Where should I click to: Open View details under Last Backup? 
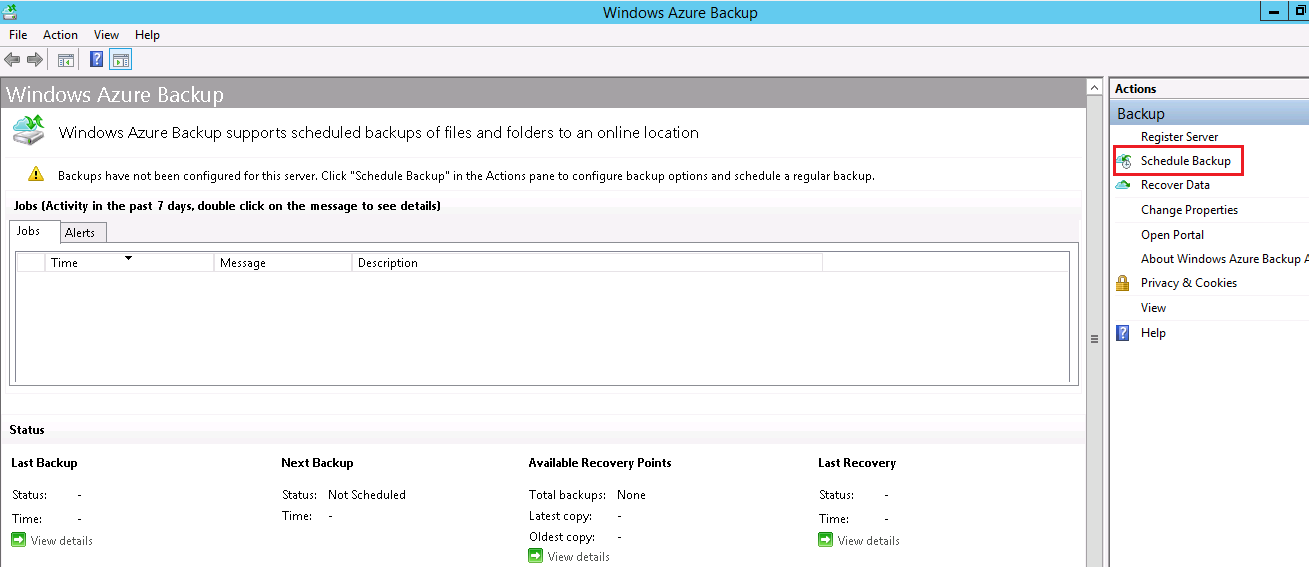pyautogui.click(x=62, y=541)
